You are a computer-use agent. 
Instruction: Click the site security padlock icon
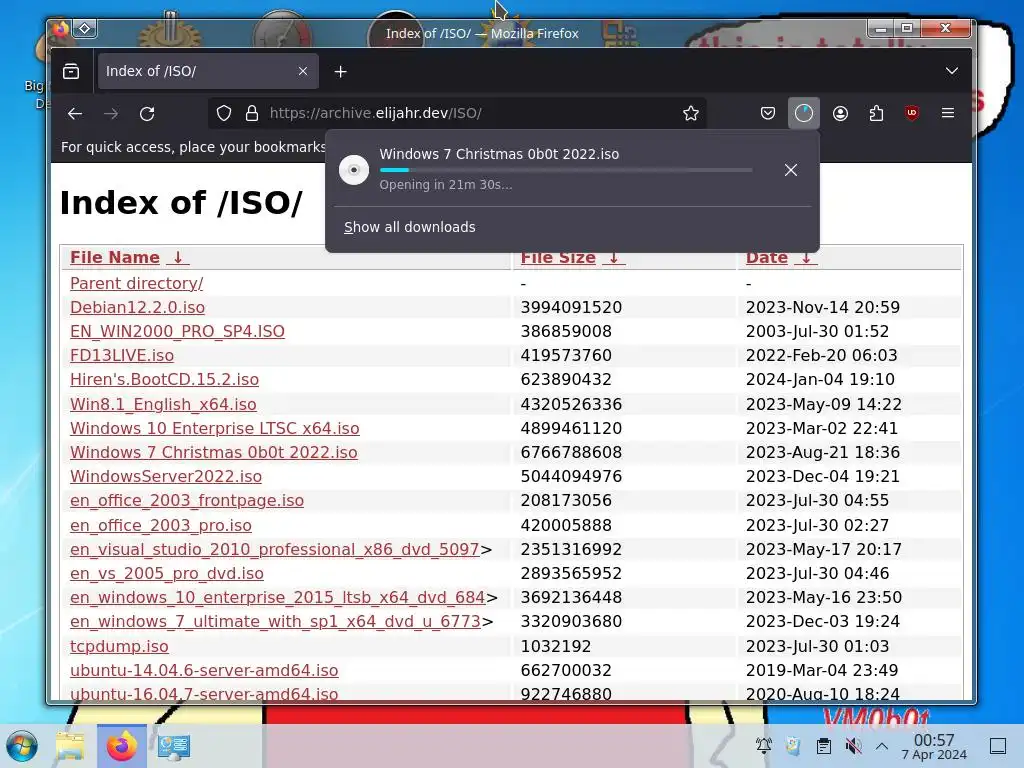251,114
